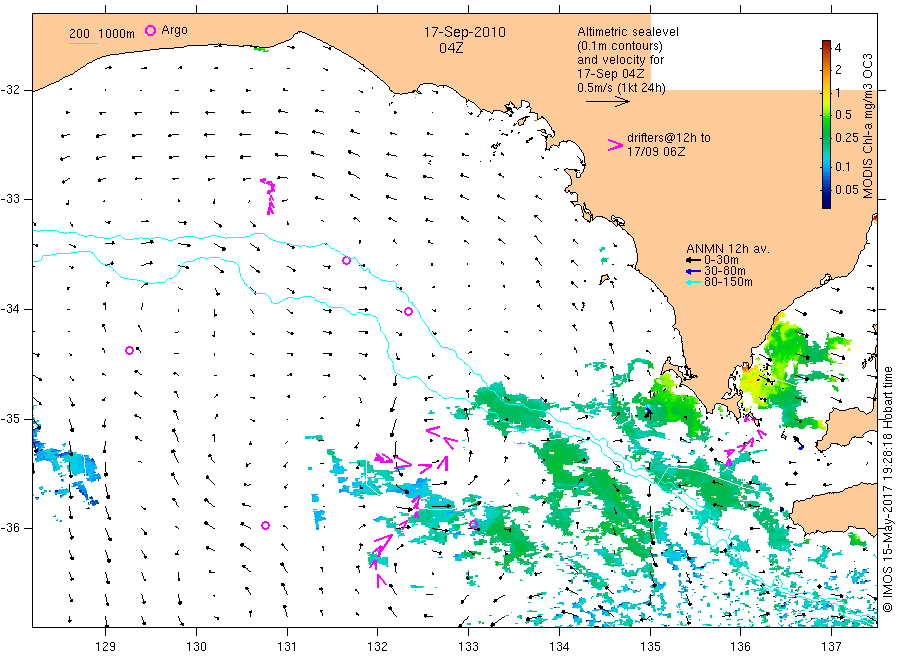Click the latitude axis label '-34'
Screen dimensions: 900x660
tap(10, 309)
